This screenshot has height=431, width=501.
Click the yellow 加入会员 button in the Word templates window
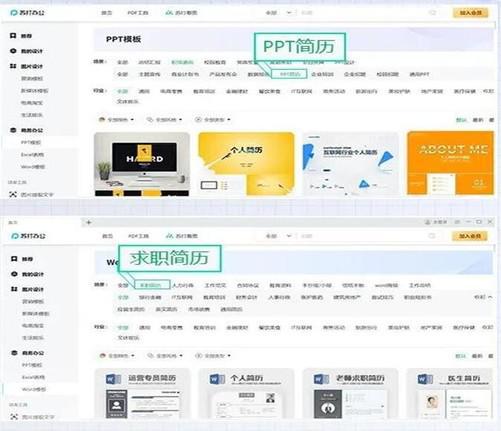(470, 236)
